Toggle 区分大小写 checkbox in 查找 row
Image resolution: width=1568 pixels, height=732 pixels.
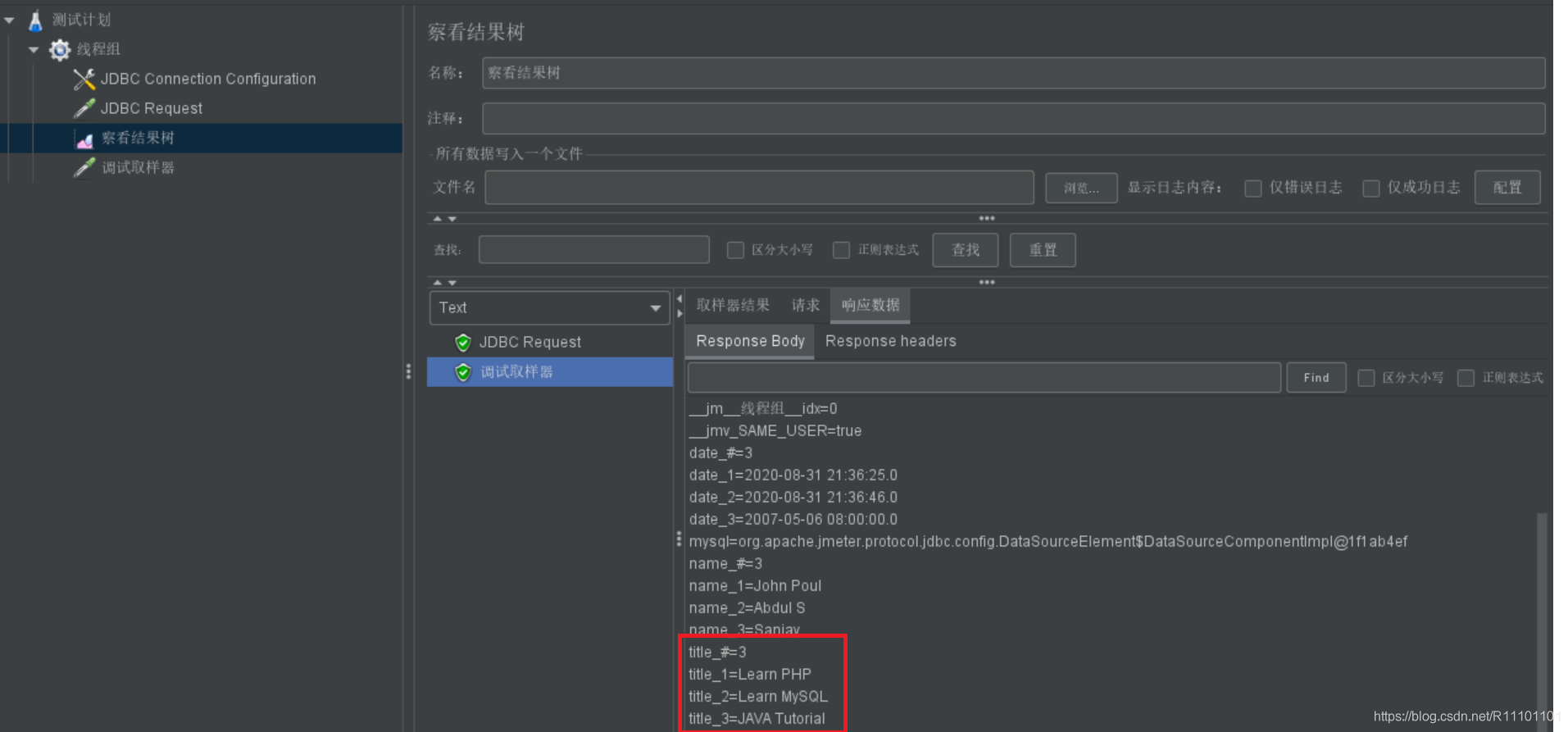pos(735,250)
